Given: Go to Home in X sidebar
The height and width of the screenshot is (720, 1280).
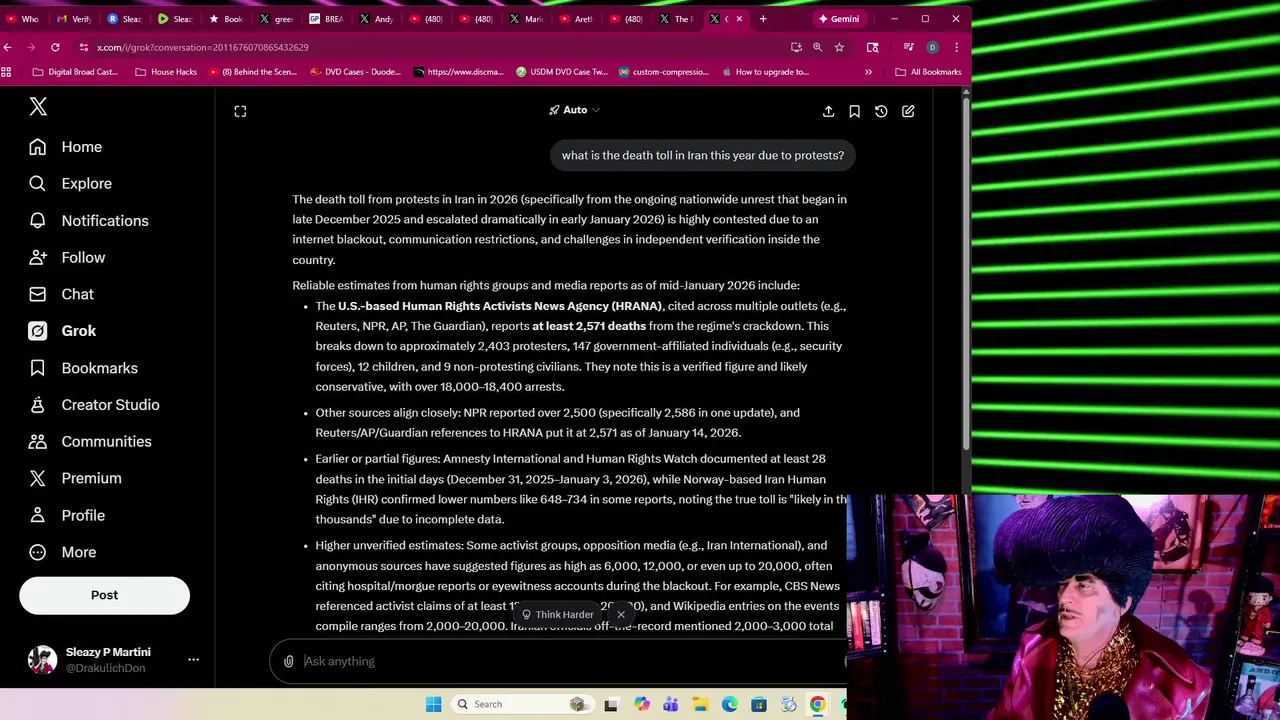Looking at the screenshot, I should 65,147.
